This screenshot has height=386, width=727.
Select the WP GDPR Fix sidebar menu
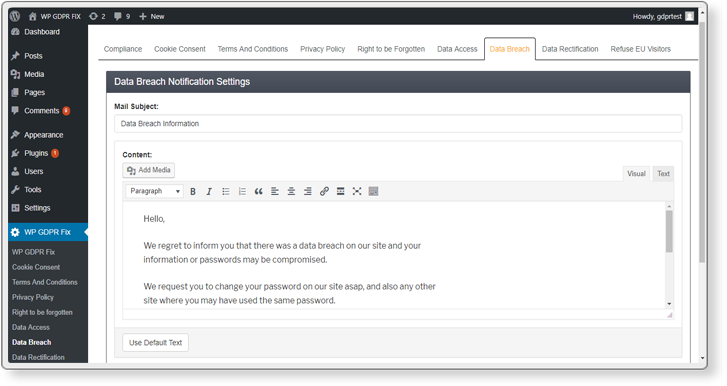pos(48,232)
